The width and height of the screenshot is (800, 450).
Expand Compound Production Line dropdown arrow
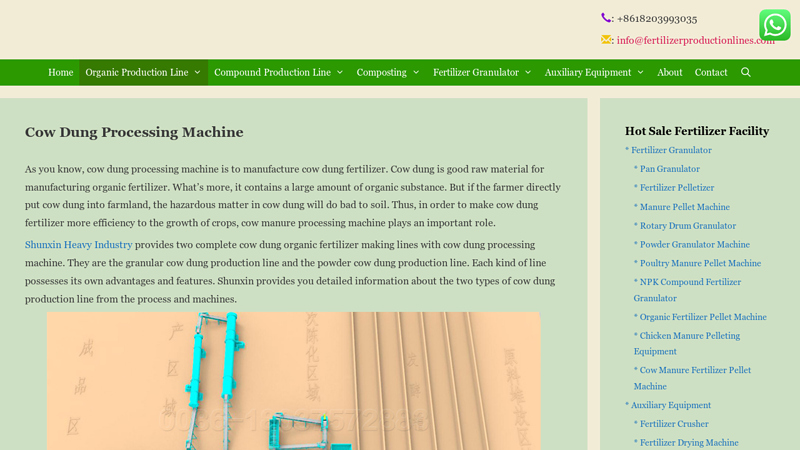(340, 72)
